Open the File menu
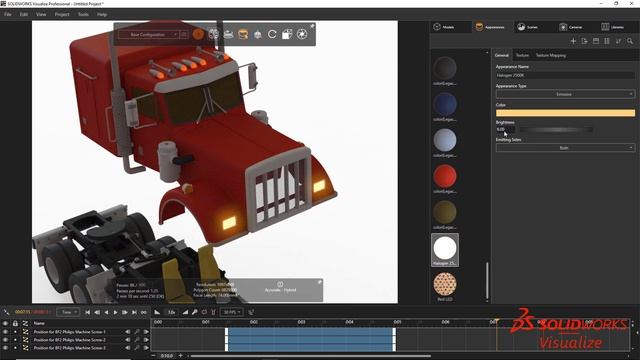640x360 pixels. click(8, 14)
